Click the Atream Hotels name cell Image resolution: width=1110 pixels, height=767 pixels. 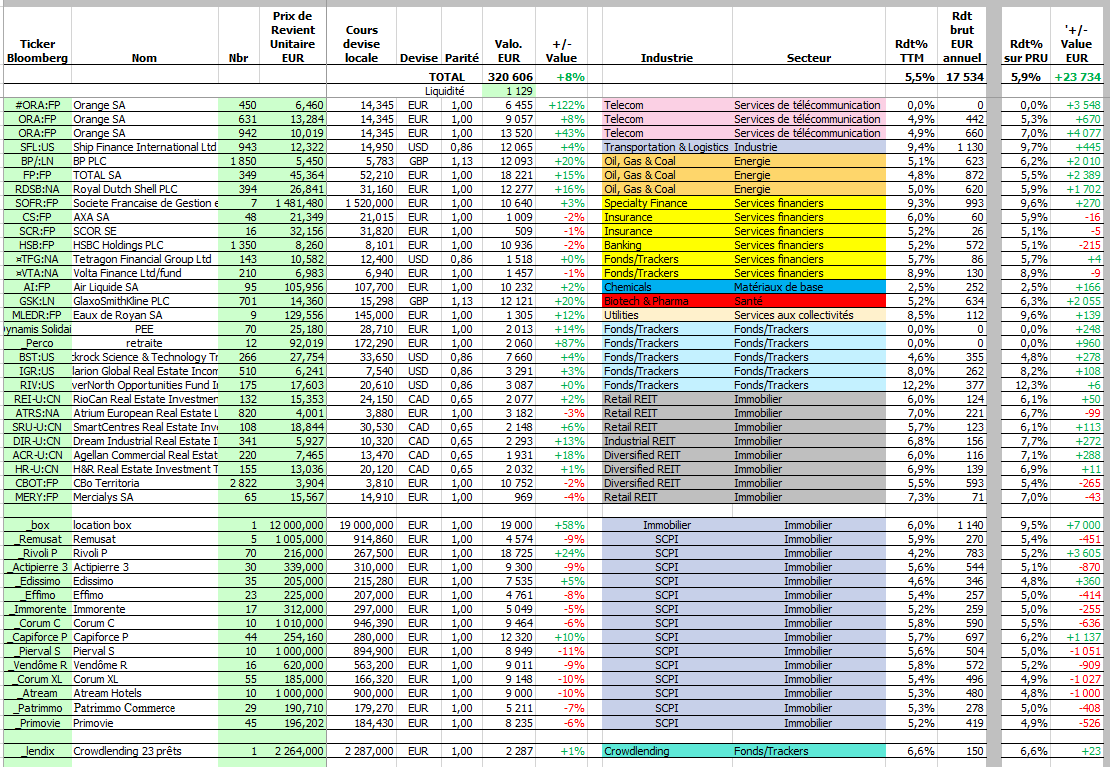click(145, 693)
